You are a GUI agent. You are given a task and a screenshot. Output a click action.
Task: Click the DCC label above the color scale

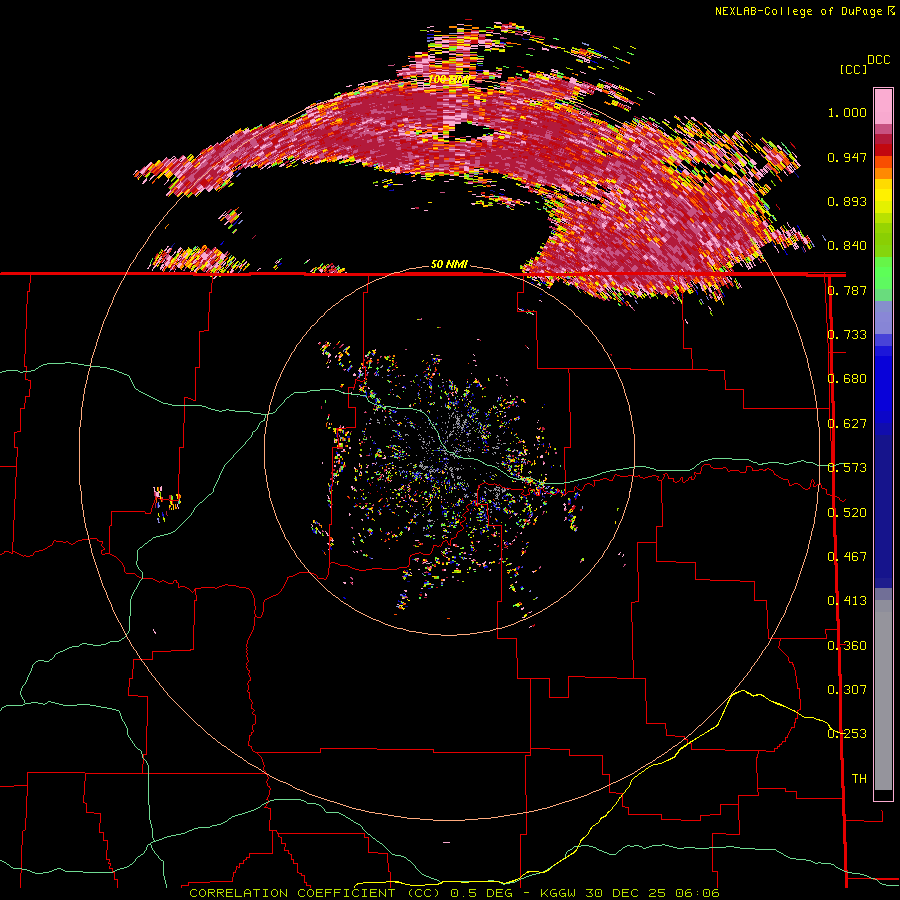[x=878, y=60]
